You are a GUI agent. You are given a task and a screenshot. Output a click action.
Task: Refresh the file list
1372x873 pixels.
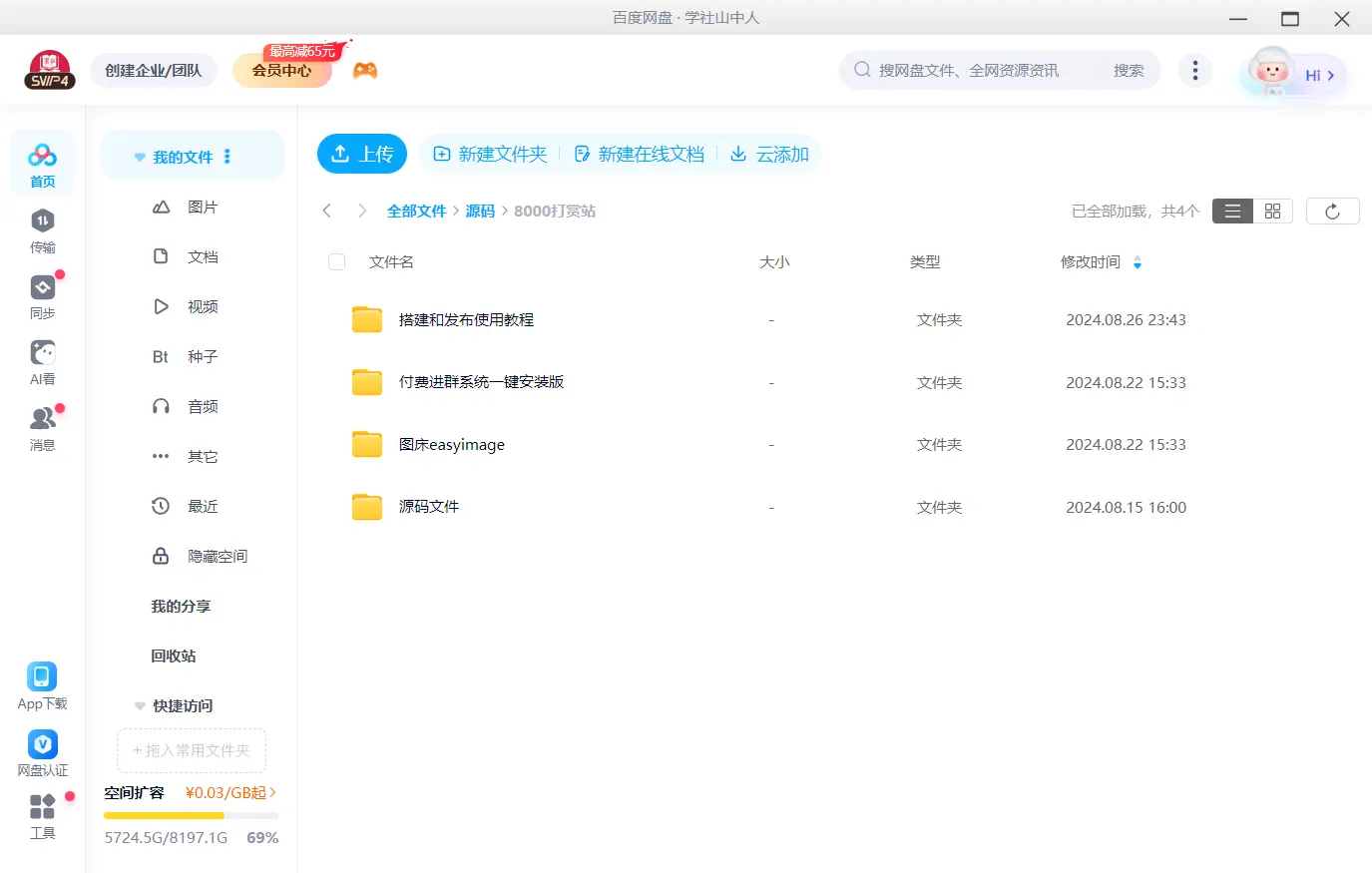(1333, 211)
